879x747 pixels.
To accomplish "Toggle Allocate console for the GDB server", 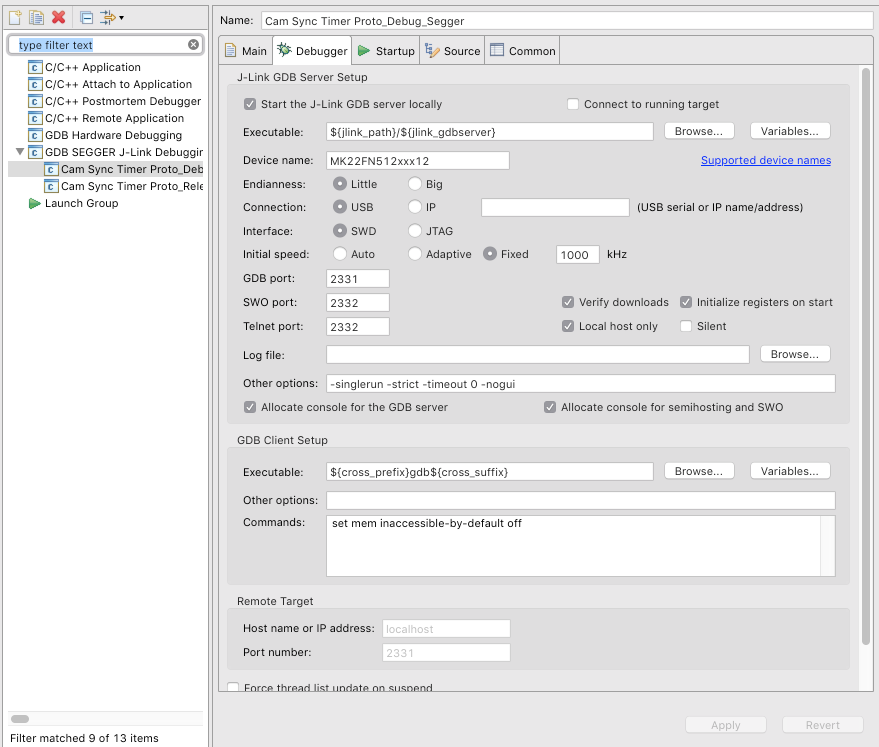I will point(250,407).
